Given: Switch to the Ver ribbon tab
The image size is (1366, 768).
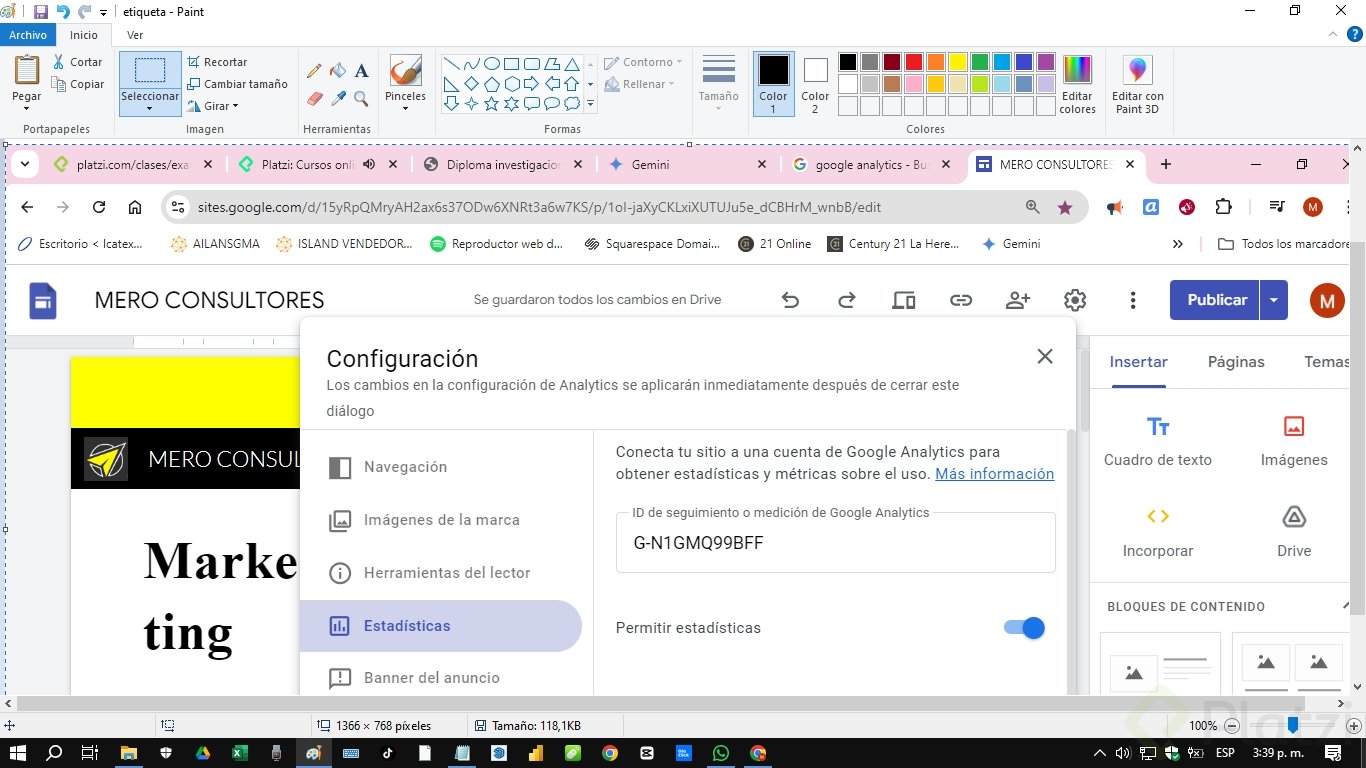Looking at the screenshot, I should tap(135, 35).
